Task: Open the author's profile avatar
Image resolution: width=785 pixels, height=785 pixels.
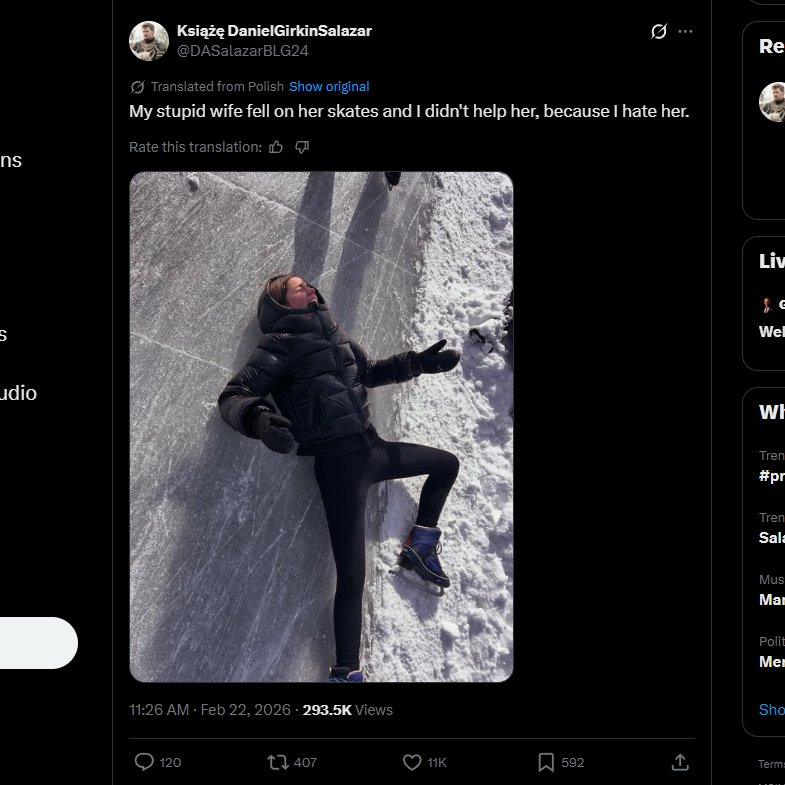Action: 149,41
